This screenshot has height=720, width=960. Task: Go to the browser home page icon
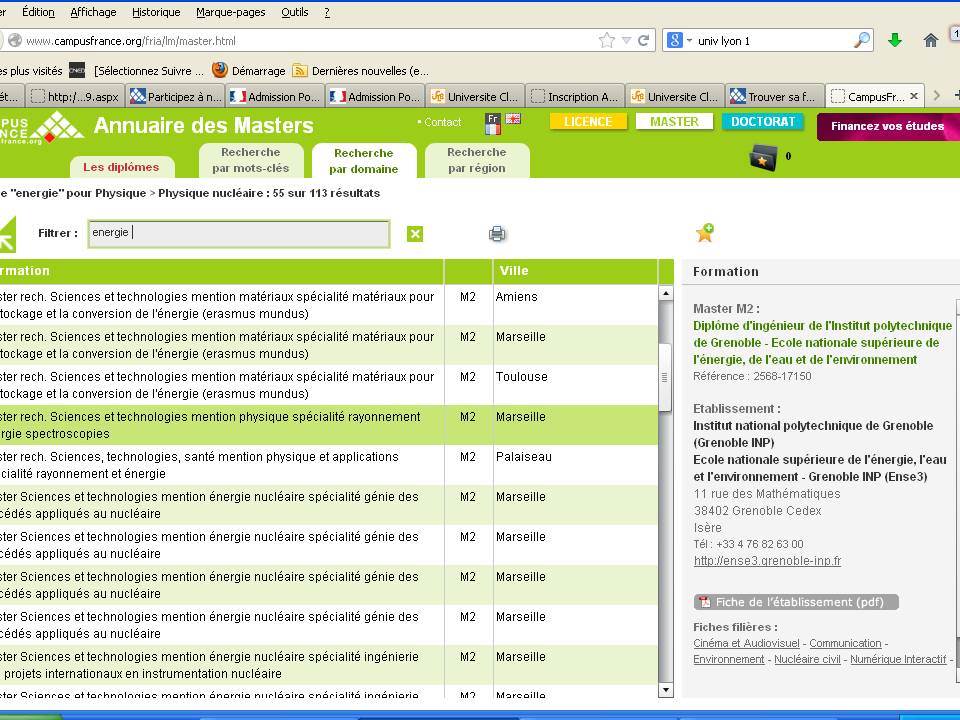point(931,41)
